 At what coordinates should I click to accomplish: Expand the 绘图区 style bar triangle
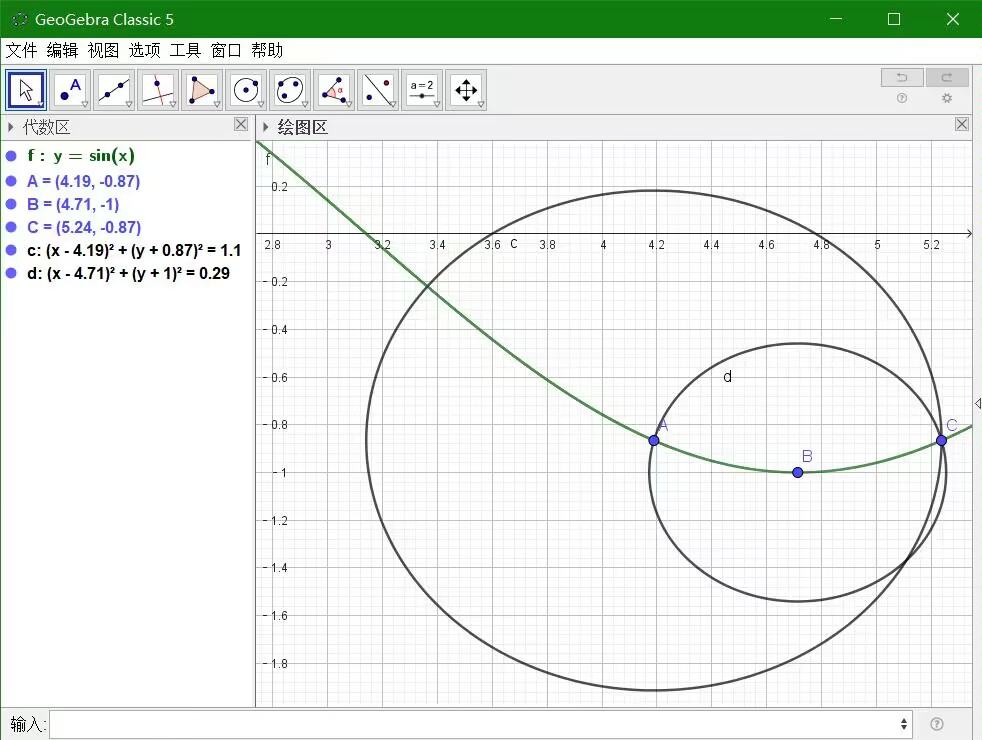click(266, 127)
